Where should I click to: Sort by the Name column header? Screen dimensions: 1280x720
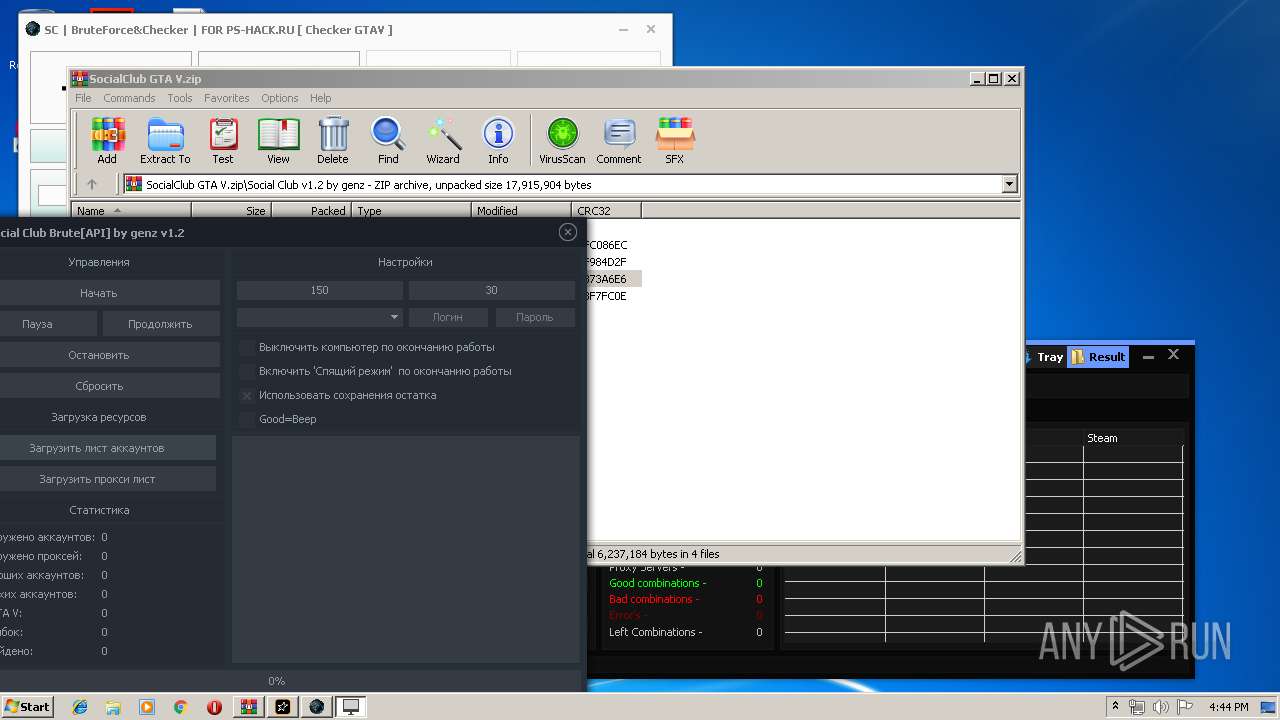pos(131,211)
